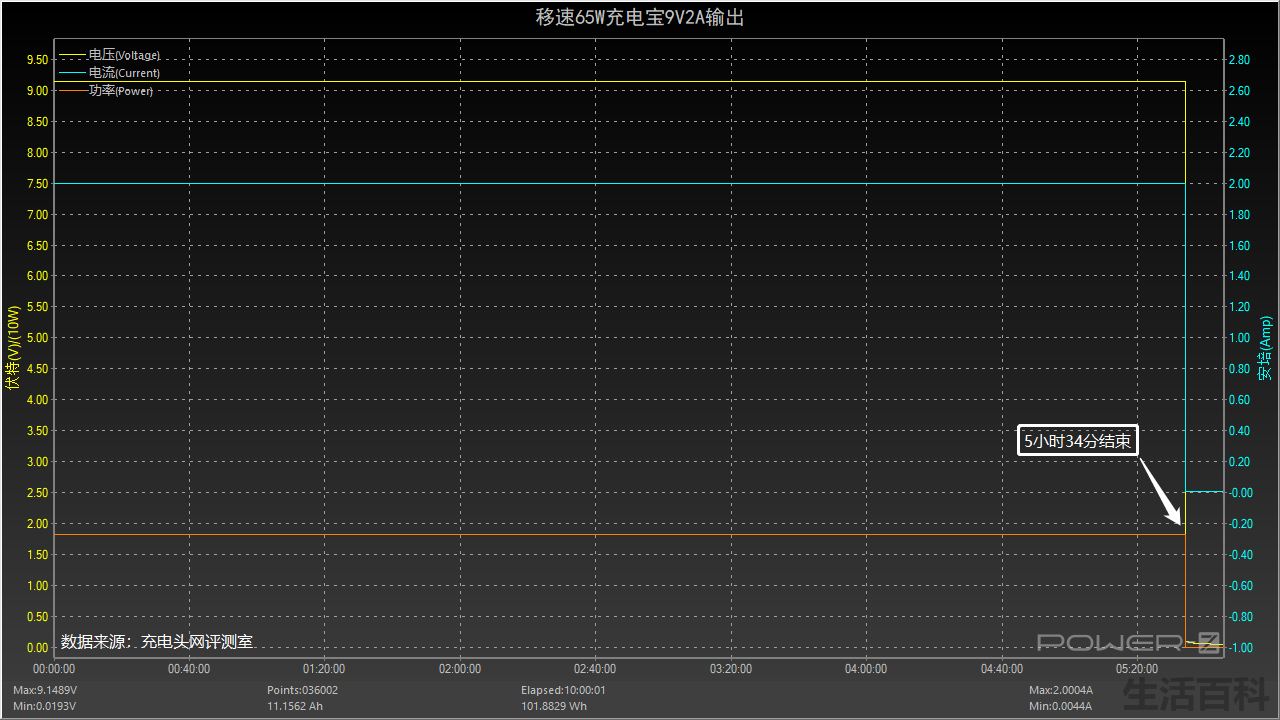The width and height of the screenshot is (1280, 720).
Task: Click the yellow Voltage legend line
Action: pyautogui.click(x=73, y=55)
